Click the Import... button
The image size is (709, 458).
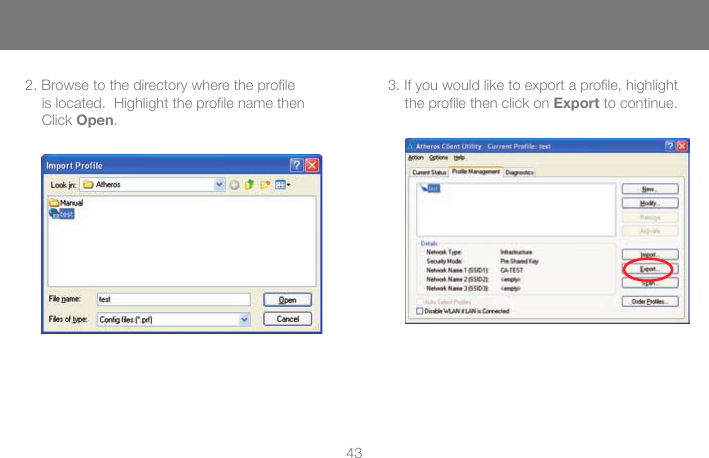[x=650, y=254]
